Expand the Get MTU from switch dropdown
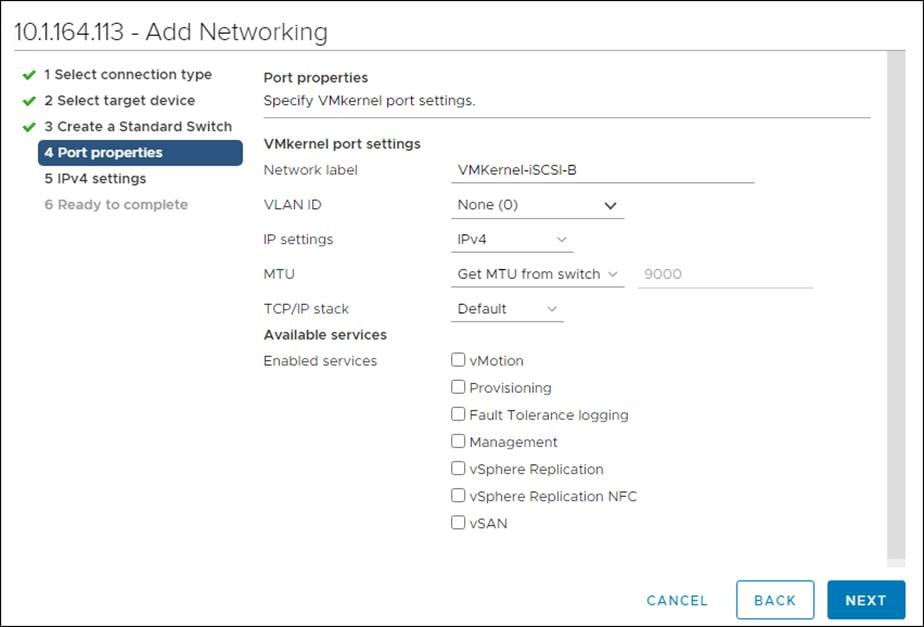 pyautogui.click(x=537, y=274)
